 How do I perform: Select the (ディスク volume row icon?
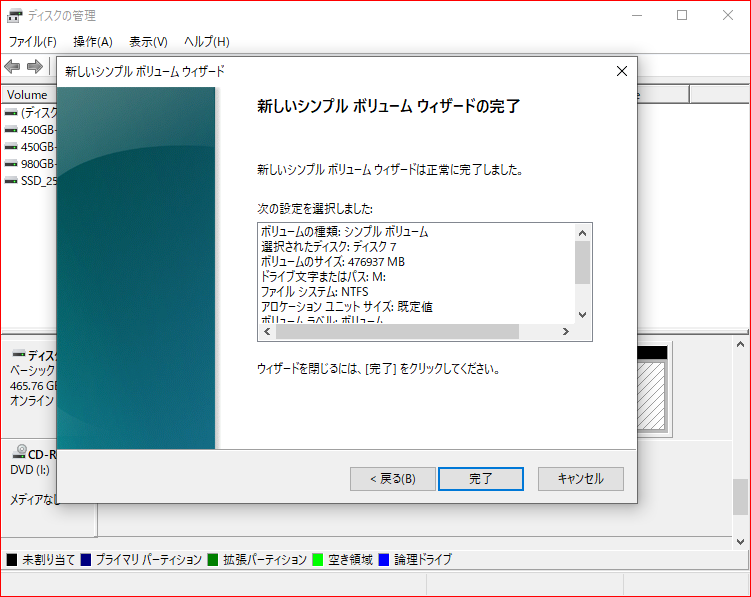click(x=11, y=113)
